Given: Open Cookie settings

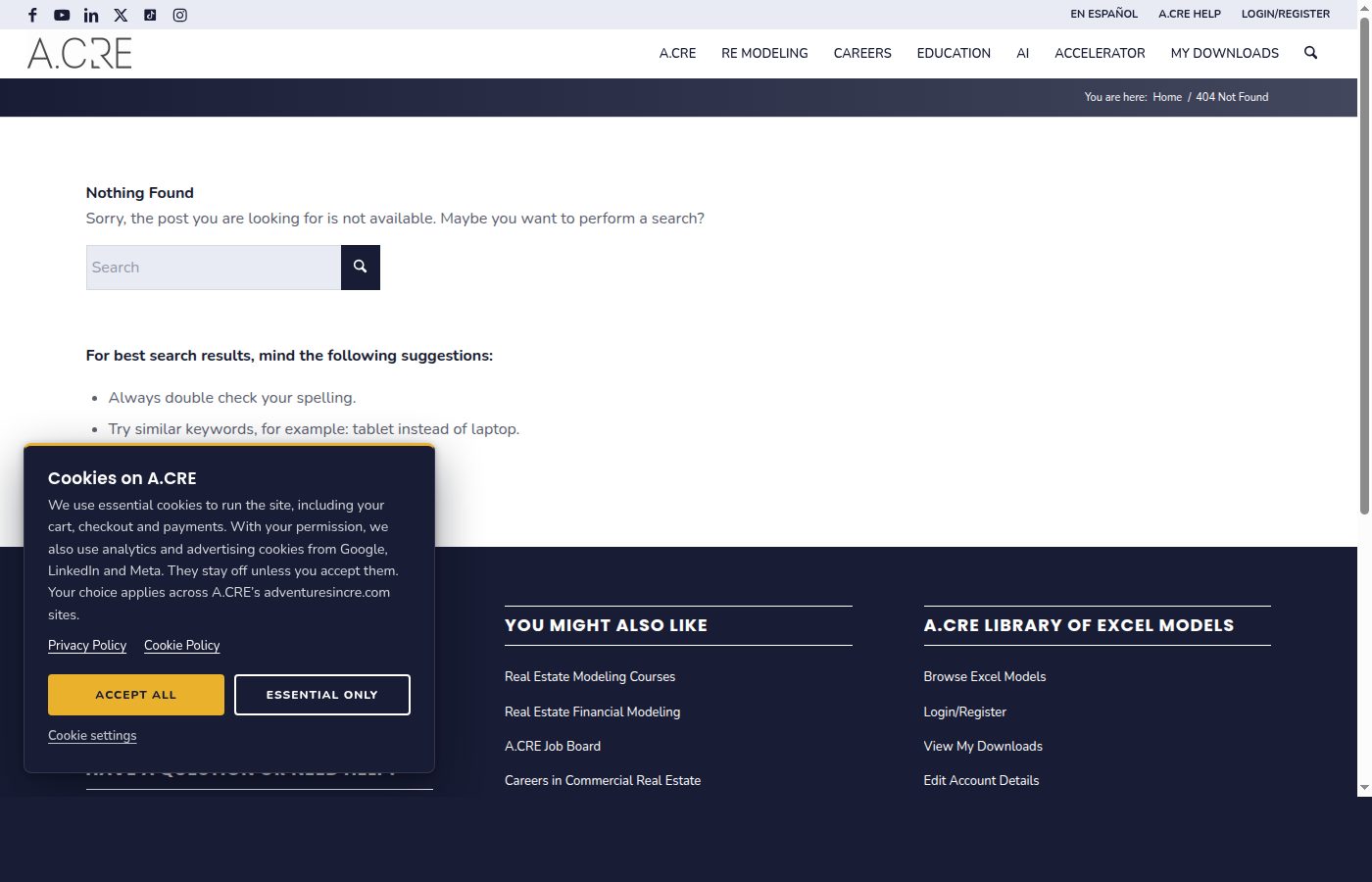Looking at the screenshot, I should click(92, 735).
